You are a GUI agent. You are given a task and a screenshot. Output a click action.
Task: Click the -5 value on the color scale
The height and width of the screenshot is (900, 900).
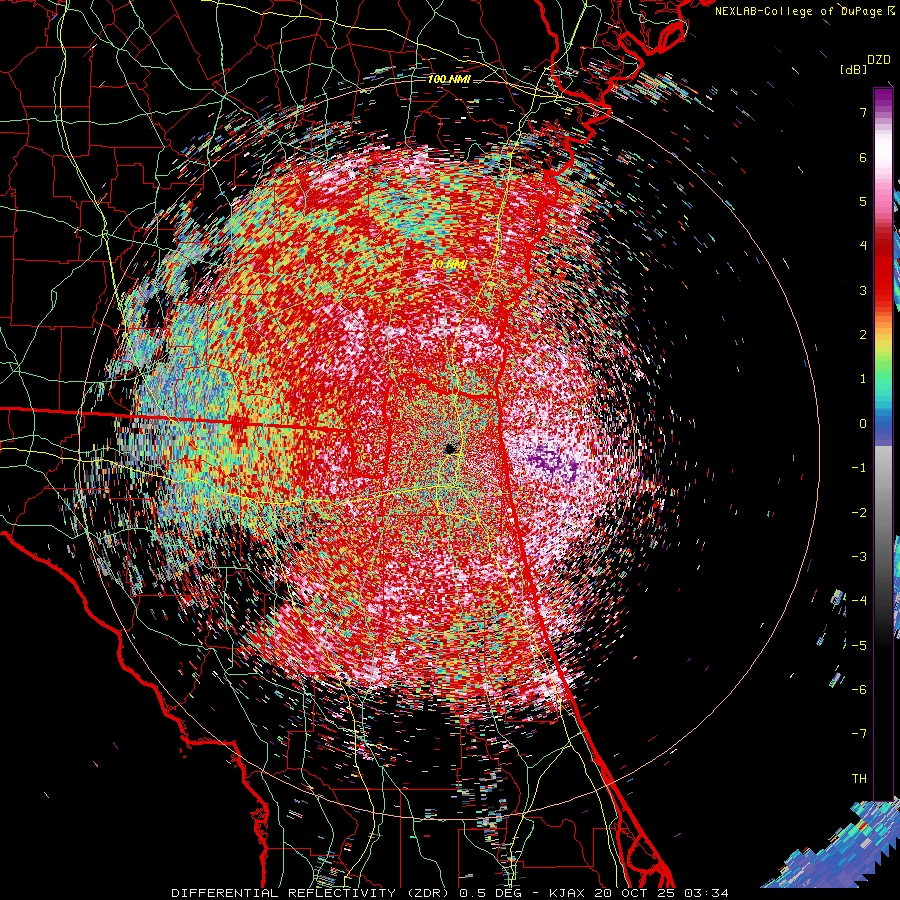click(859, 646)
